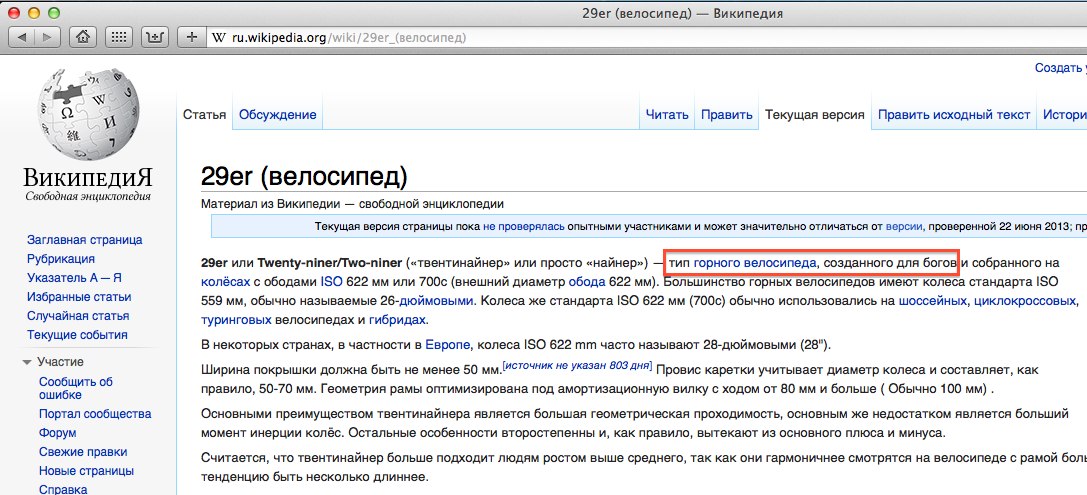Click the green zoom window button
1087x495 pixels.
tap(53, 12)
